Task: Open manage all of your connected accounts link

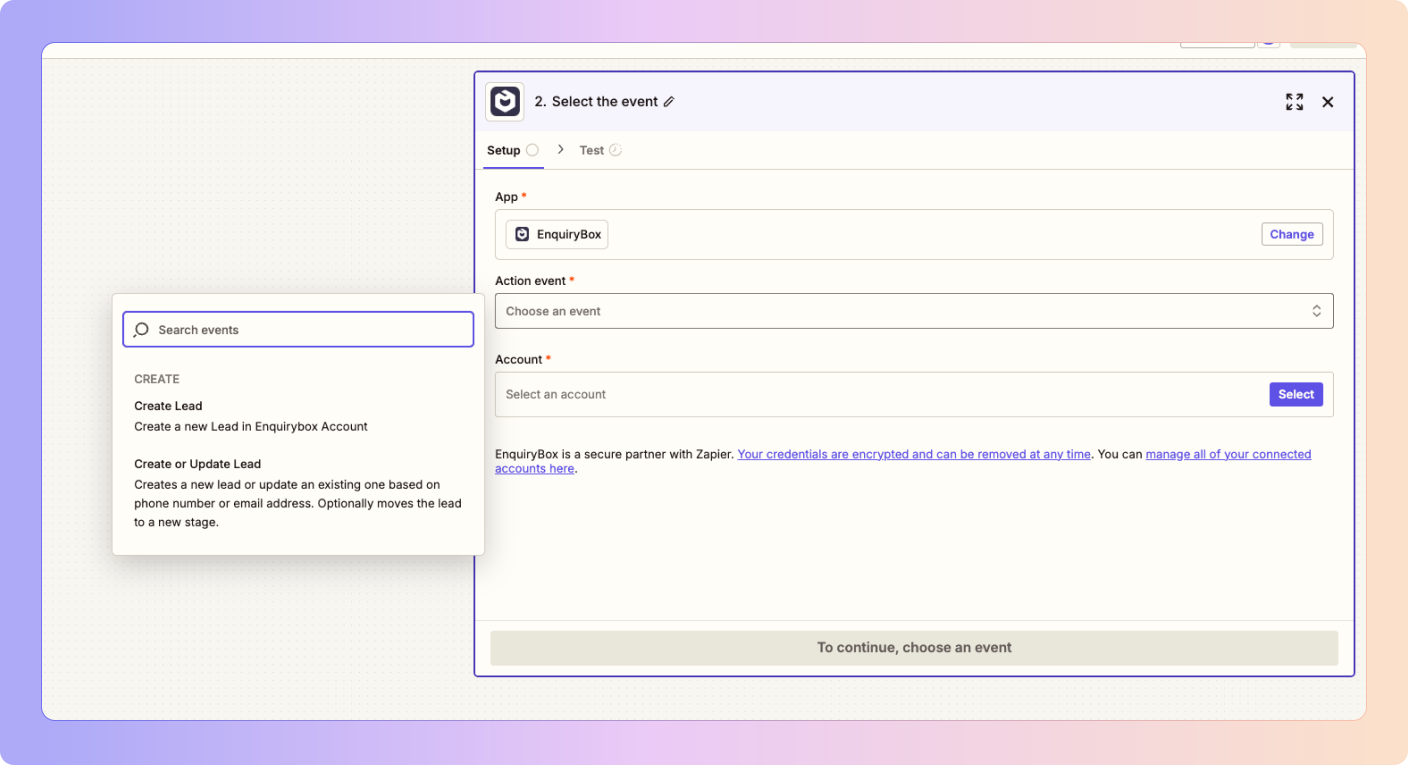Action: click(1228, 454)
